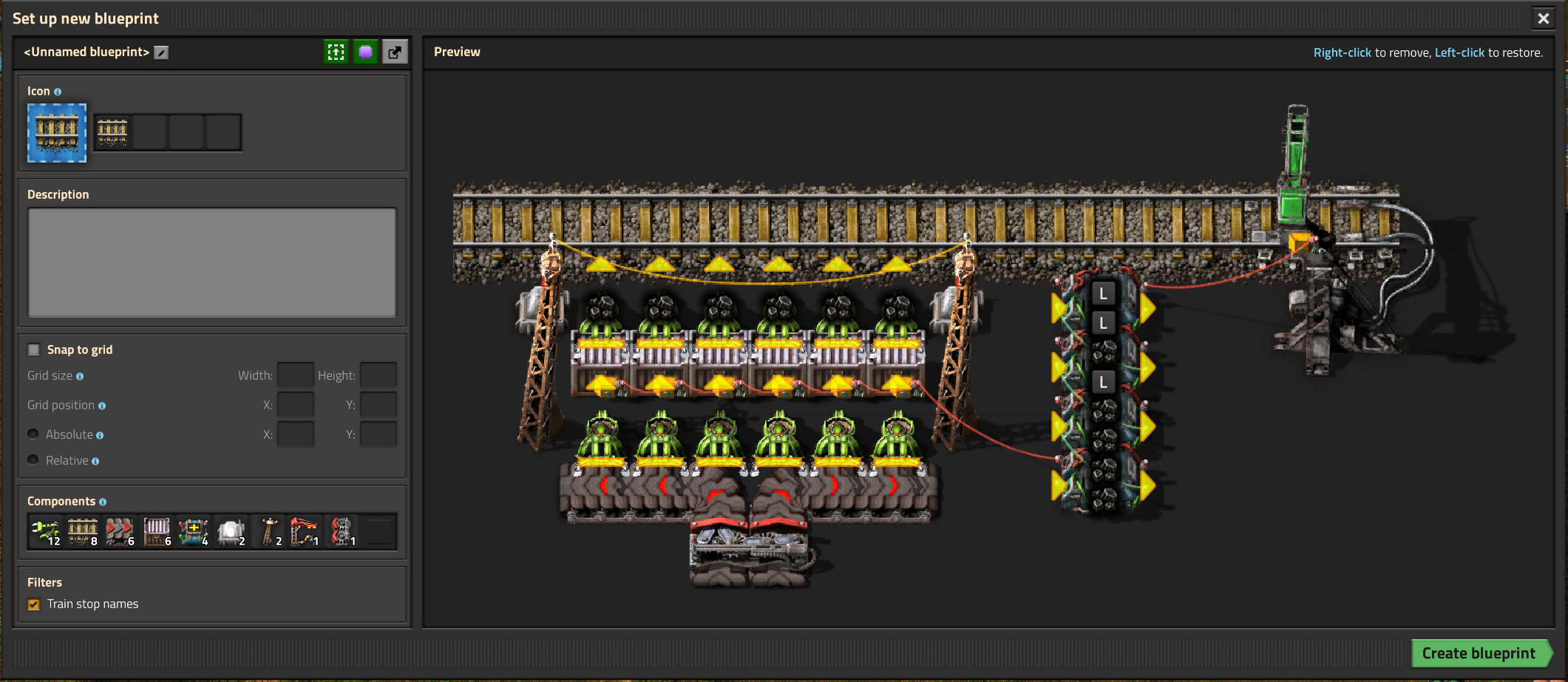Enable the Snap to grid checkbox
This screenshot has width=1568, height=682.
(x=34, y=349)
